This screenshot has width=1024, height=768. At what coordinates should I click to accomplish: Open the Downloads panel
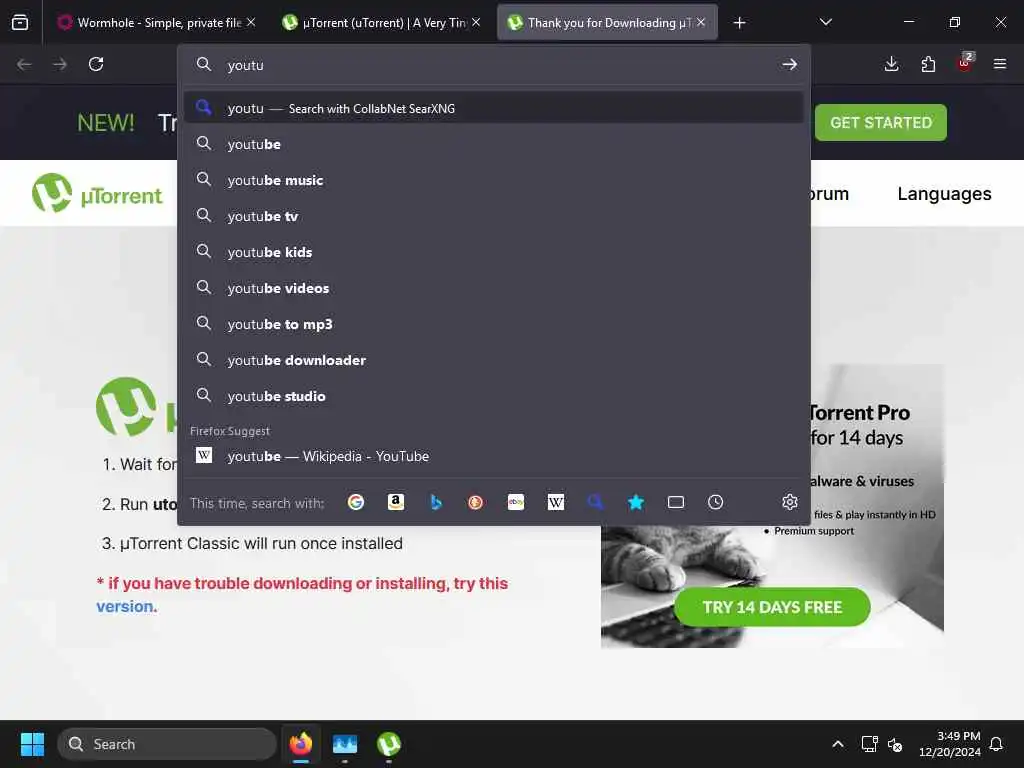coord(891,64)
